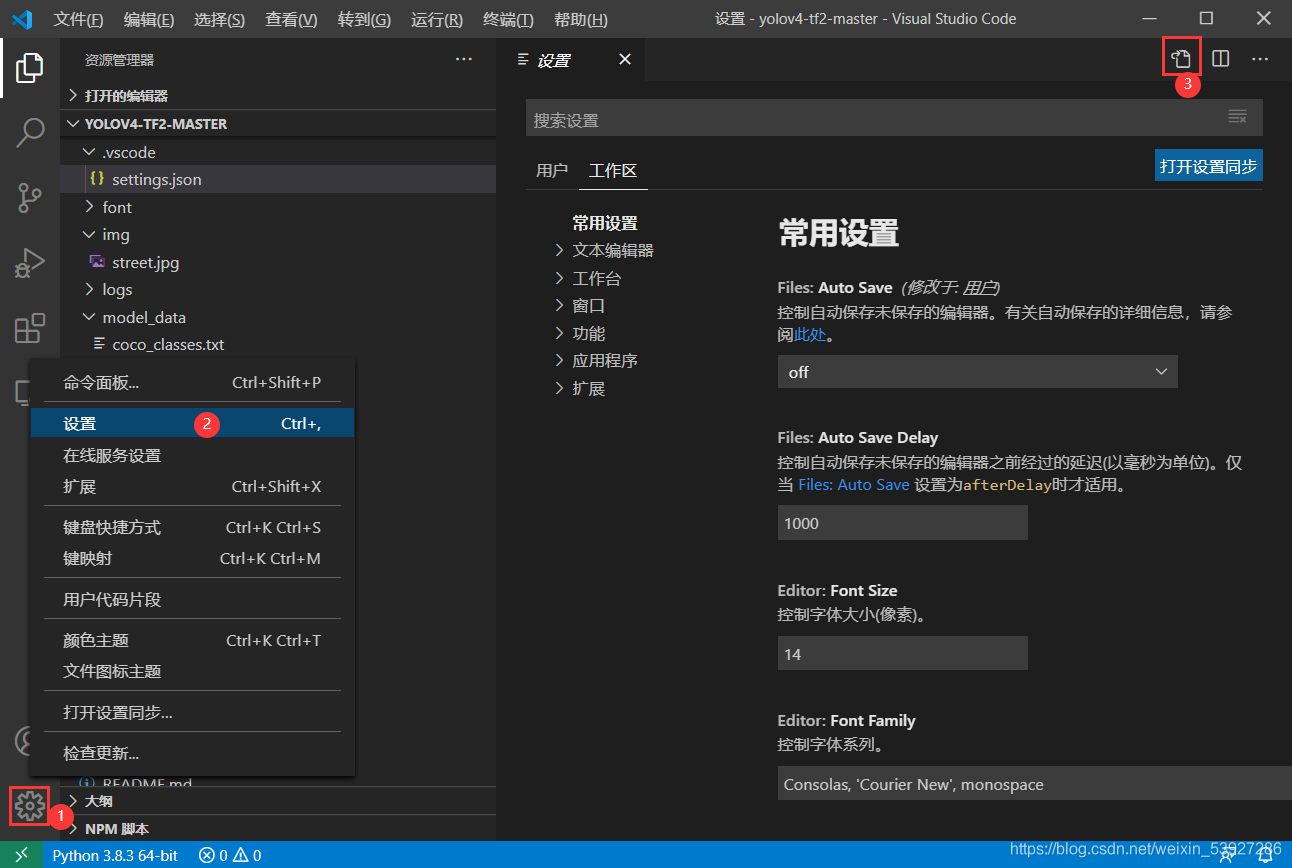Open the Files: Auto Save dropdown
The image size is (1292, 868).
pos(977,371)
